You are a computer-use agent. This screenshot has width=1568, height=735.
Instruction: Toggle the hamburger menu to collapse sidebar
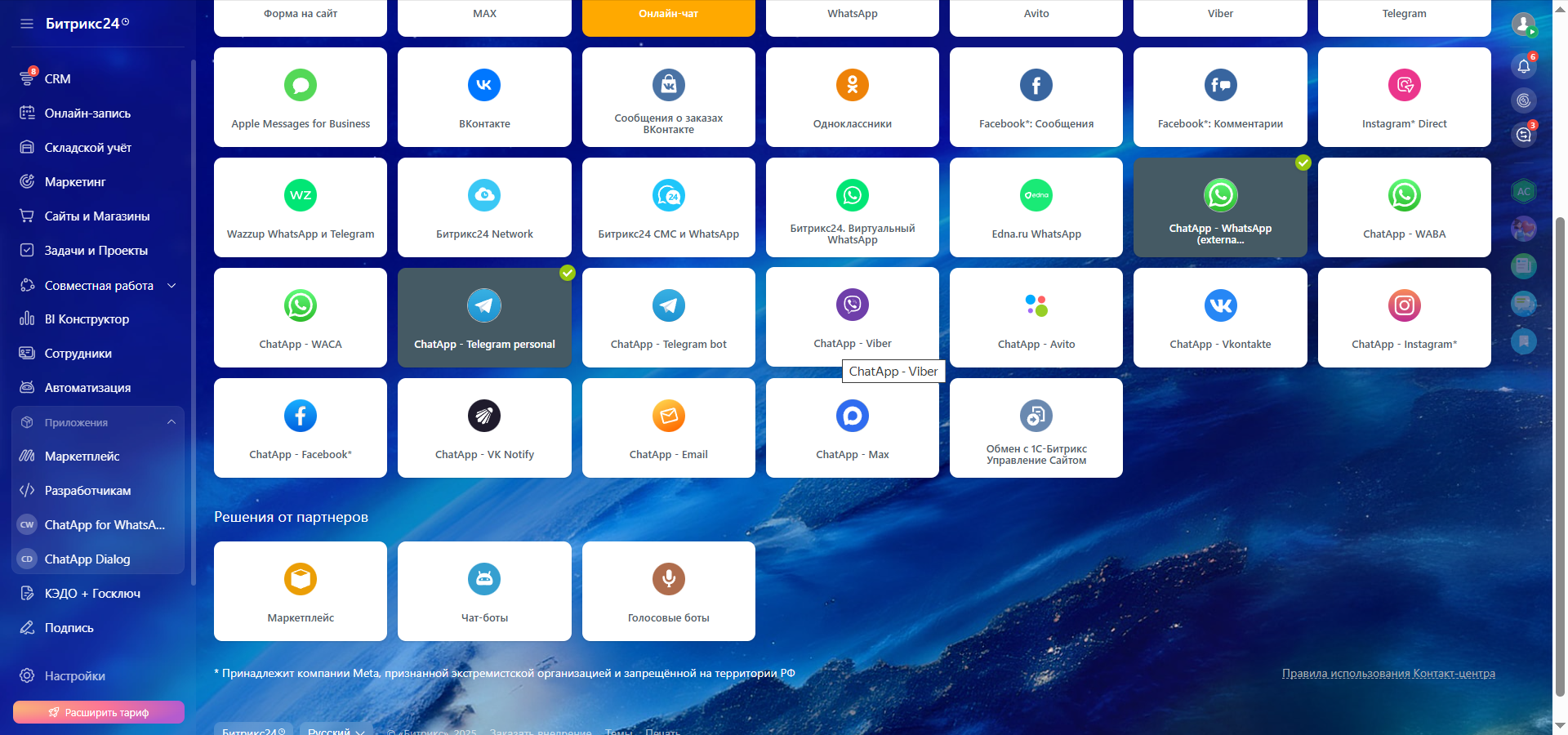[27, 24]
